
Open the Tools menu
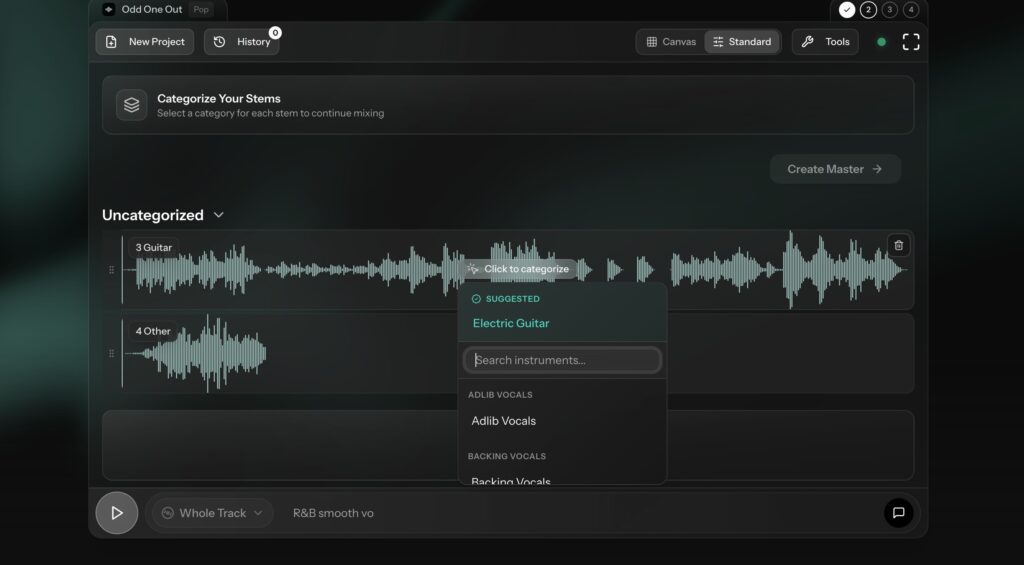tap(825, 42)
